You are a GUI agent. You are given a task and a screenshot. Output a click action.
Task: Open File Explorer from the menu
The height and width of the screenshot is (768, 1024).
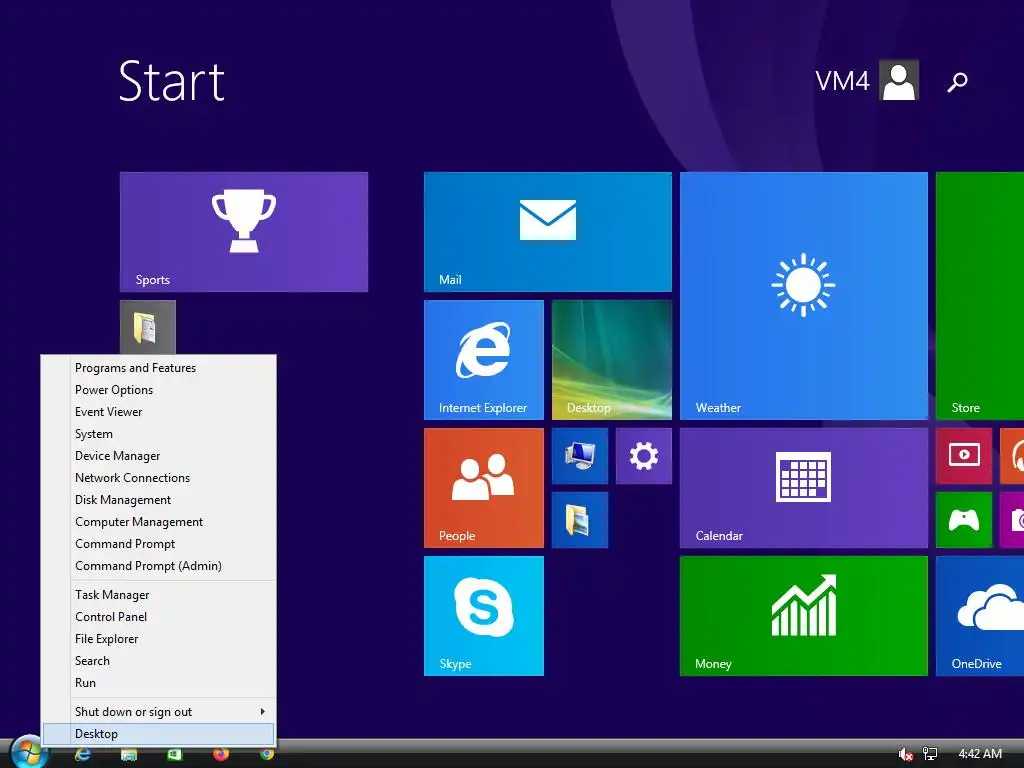click(159, 639)
